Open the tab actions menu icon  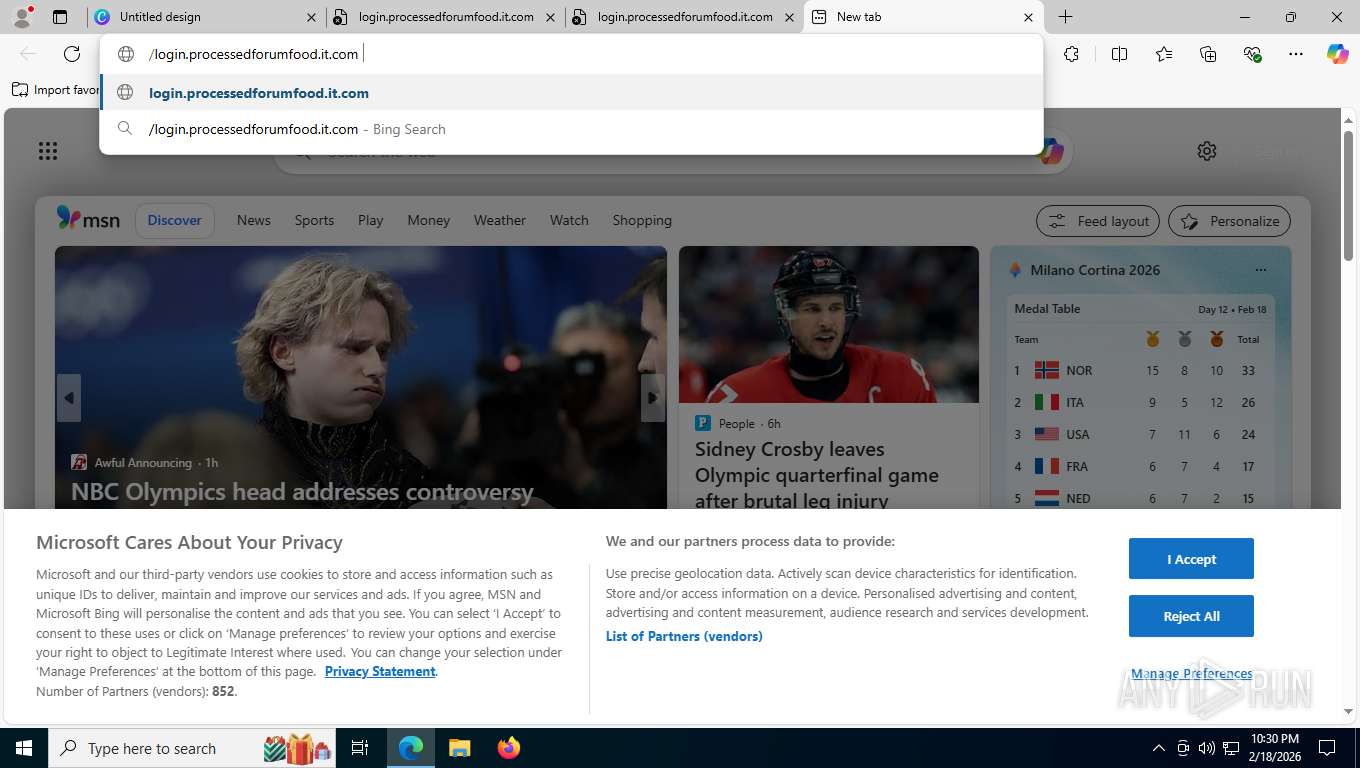pos(60,17)
